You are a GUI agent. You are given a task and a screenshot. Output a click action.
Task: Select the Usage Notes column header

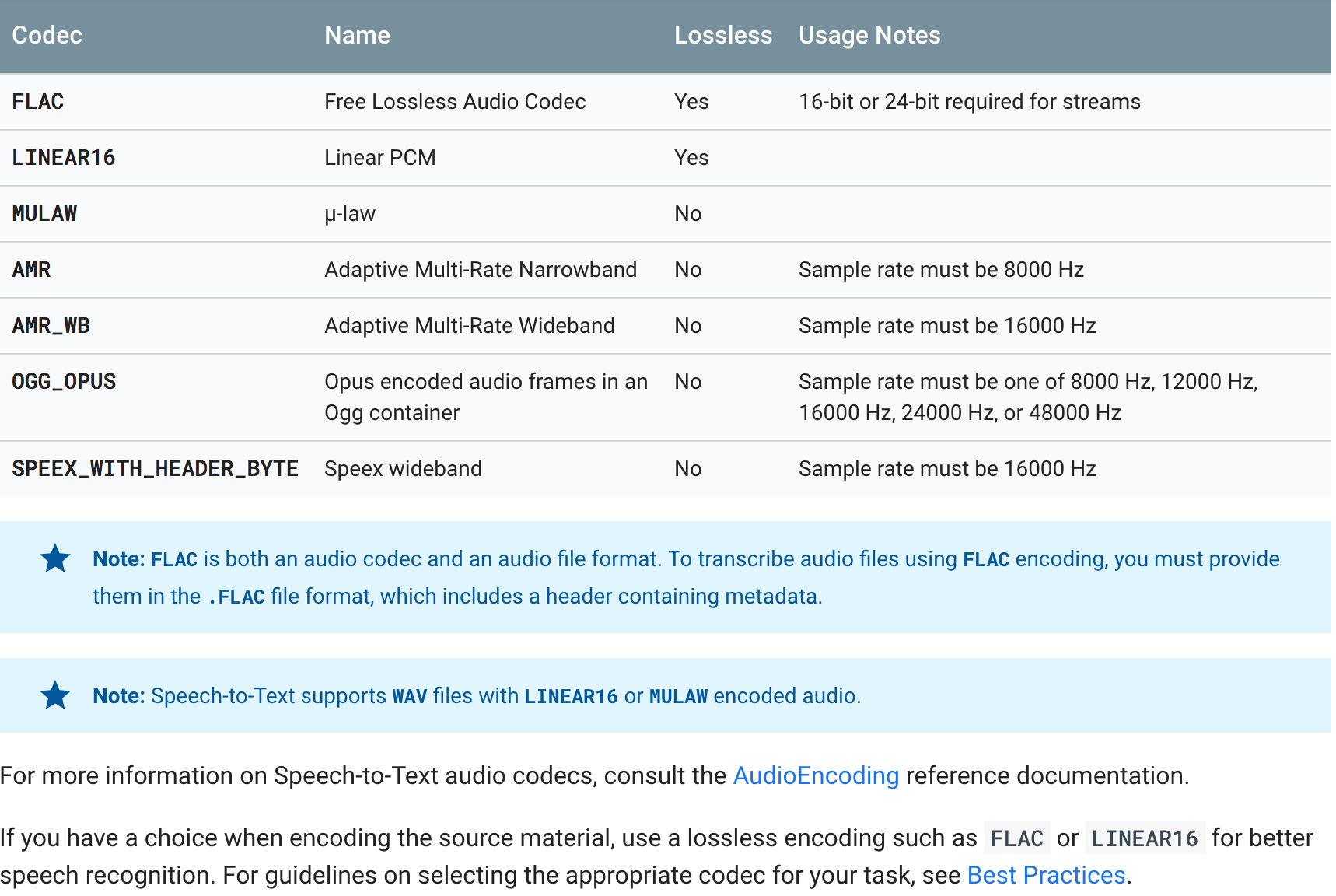click(x=869, y=35)
